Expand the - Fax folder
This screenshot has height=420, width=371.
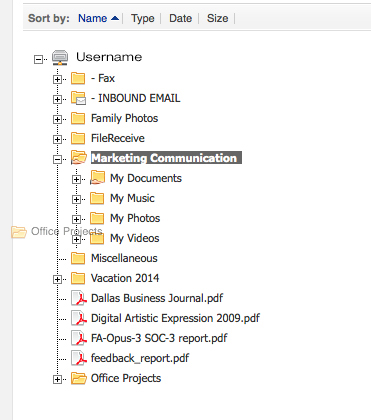[x=57, y=79]
